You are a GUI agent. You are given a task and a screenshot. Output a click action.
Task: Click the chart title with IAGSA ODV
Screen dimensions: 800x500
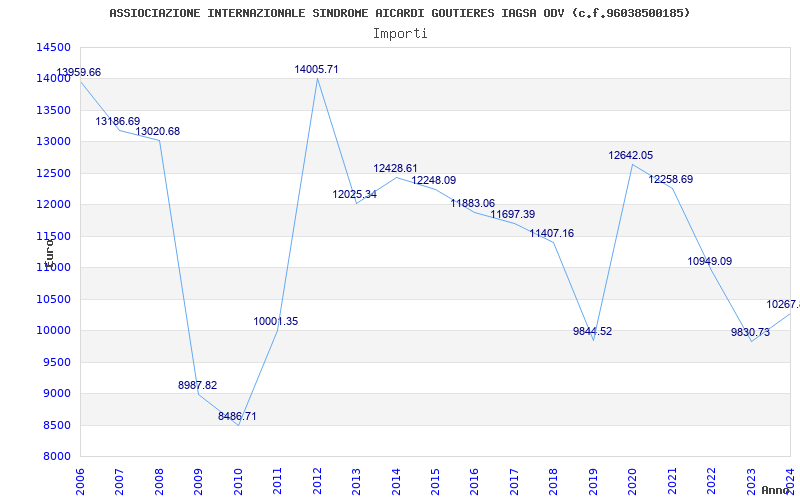pyautogui.click(x=399, y=13)
